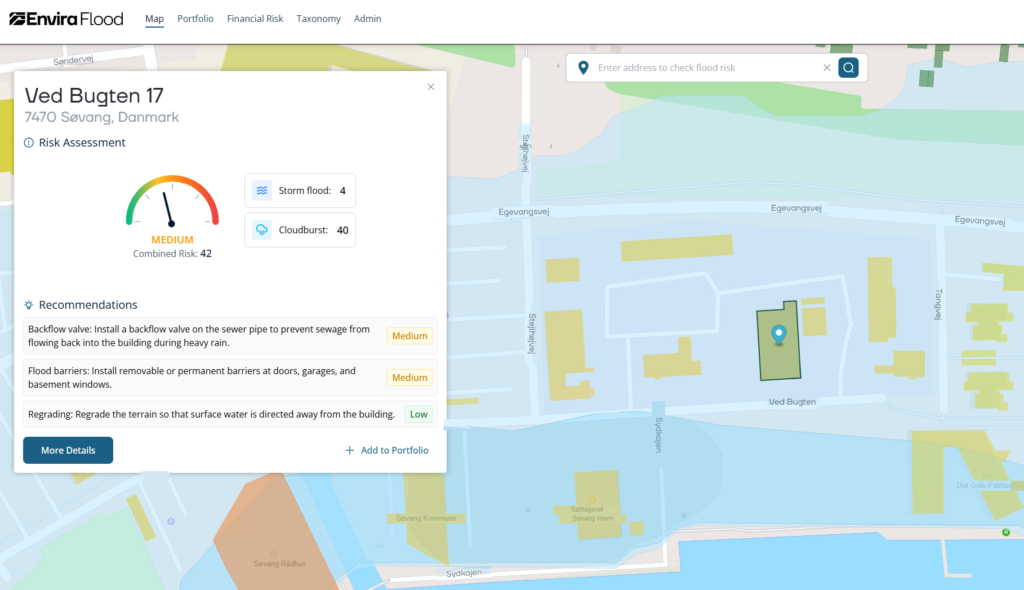Click the green marker at map's right edge
The width and height of the screenshot is (1024, 590).
pyautogui.click(x=1006, y=533)
